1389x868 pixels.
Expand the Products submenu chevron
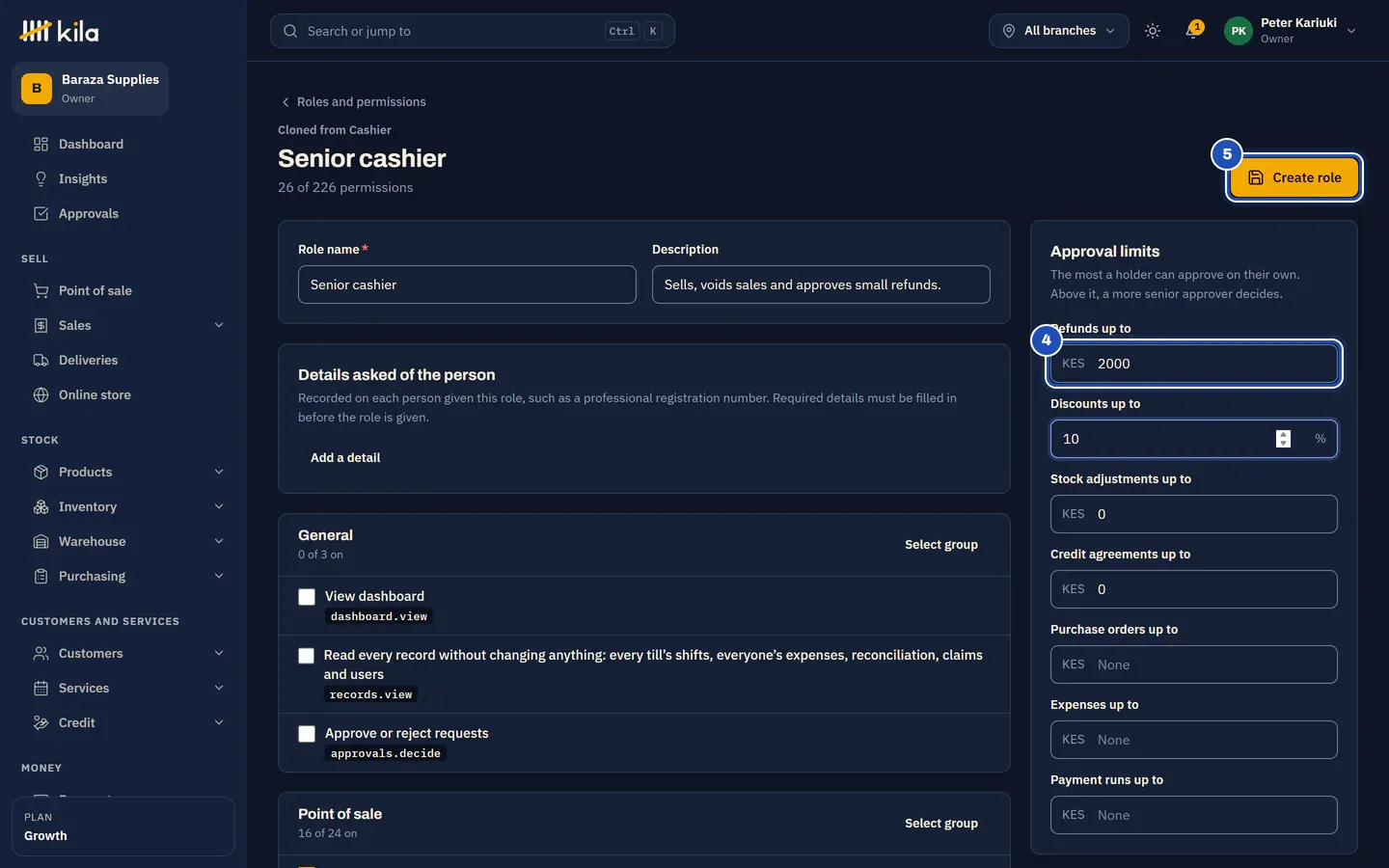[219, 473]
